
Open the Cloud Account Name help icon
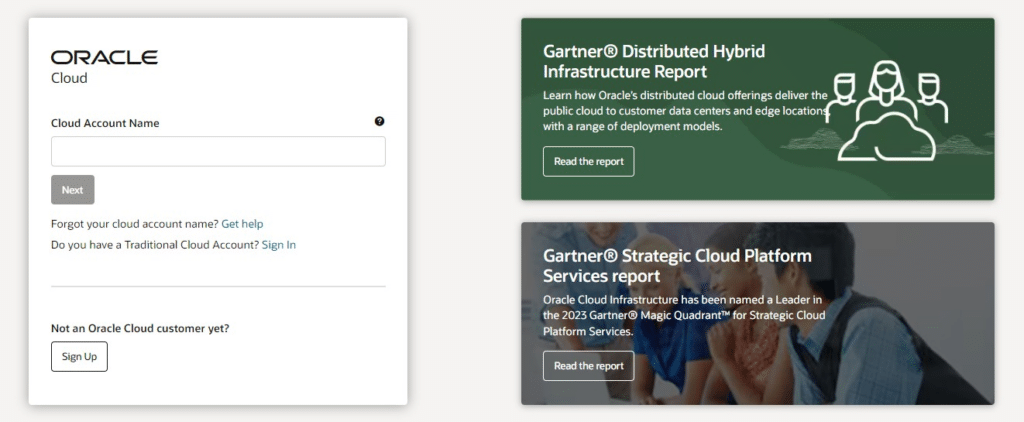[379, 122]
